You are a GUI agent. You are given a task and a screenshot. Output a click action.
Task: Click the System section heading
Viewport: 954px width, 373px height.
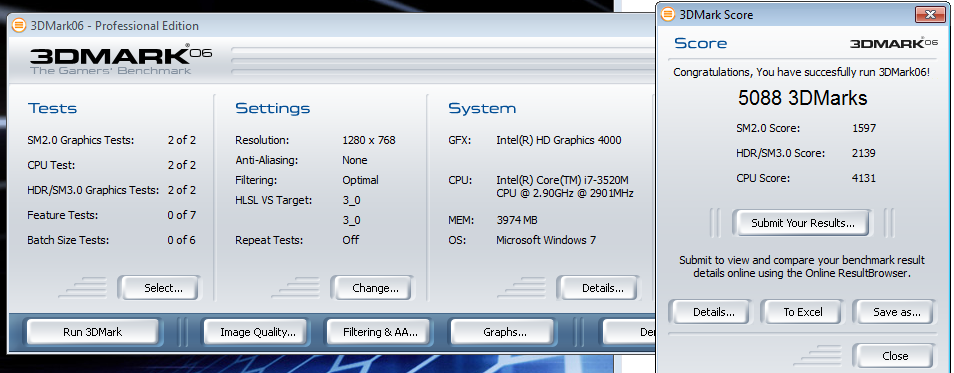pos(482,108)
